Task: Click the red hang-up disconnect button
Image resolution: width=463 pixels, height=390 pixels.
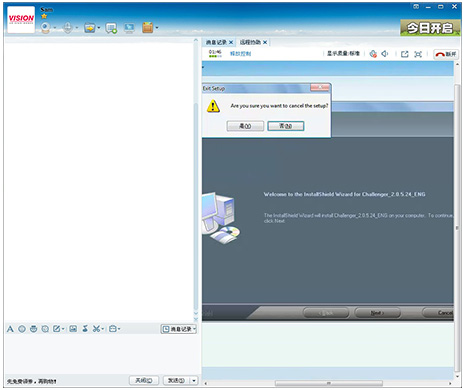Action: [446, 54]
